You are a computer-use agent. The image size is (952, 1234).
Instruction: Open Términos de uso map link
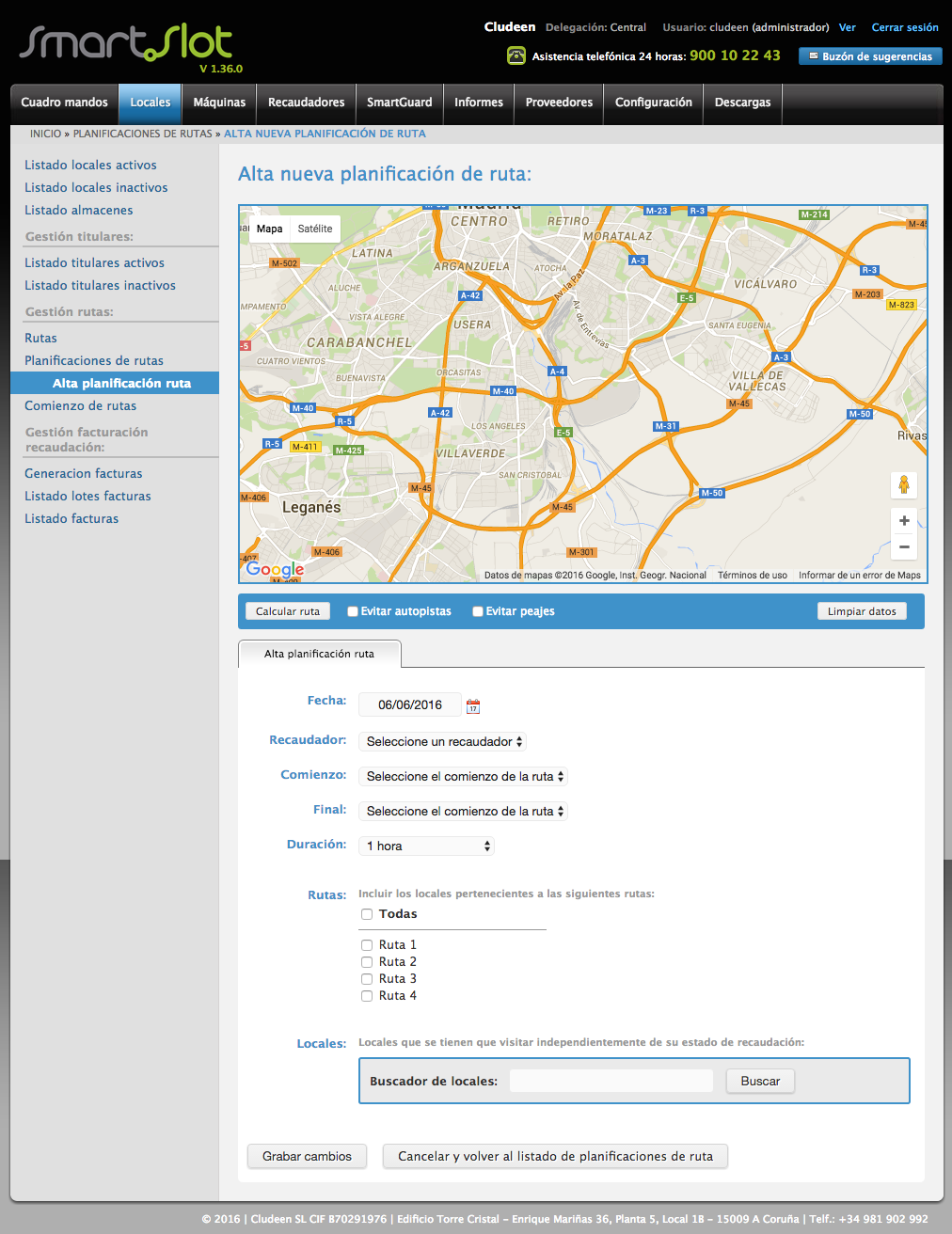[753, 575]
